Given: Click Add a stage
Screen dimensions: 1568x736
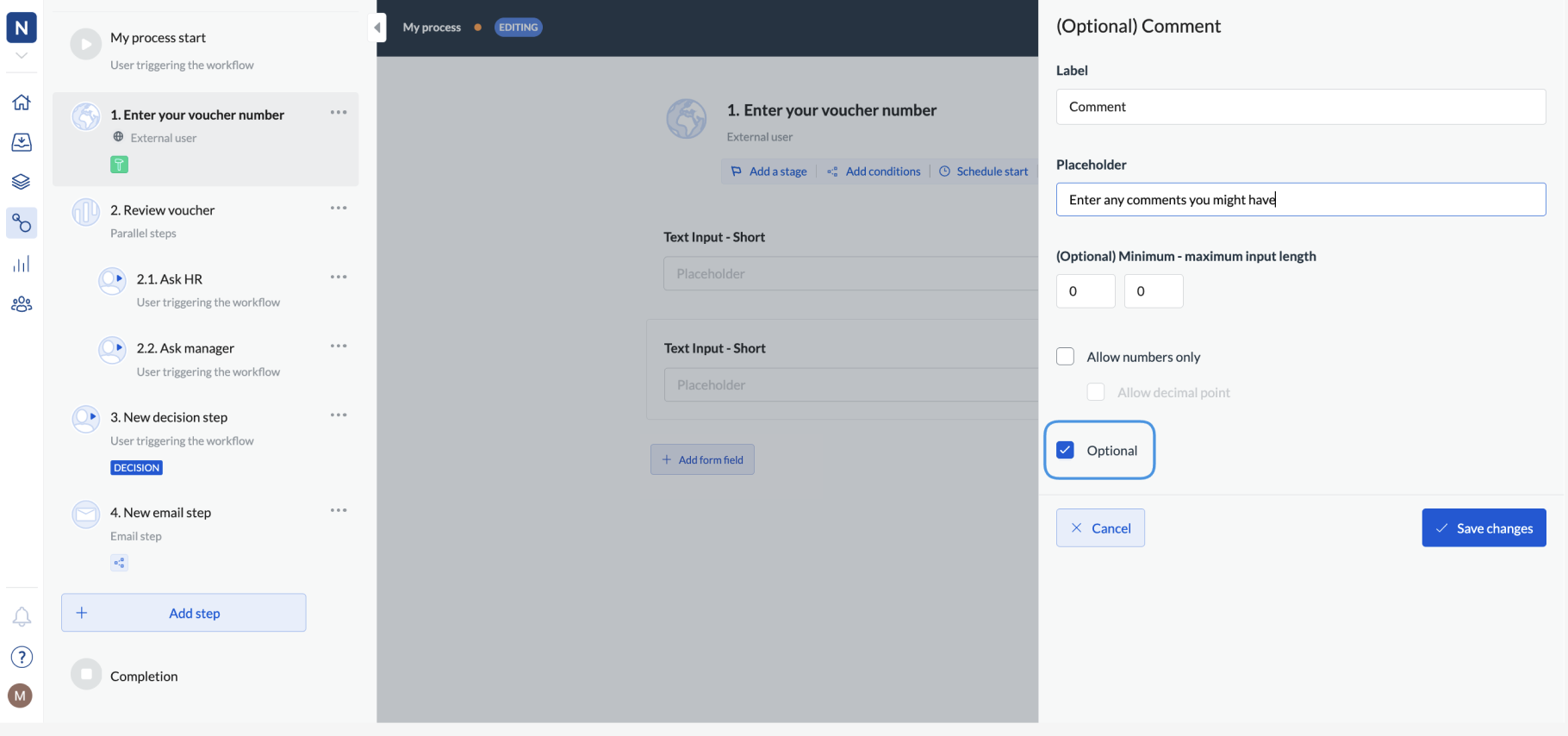Looking at the screenshot, I should 768,172.
